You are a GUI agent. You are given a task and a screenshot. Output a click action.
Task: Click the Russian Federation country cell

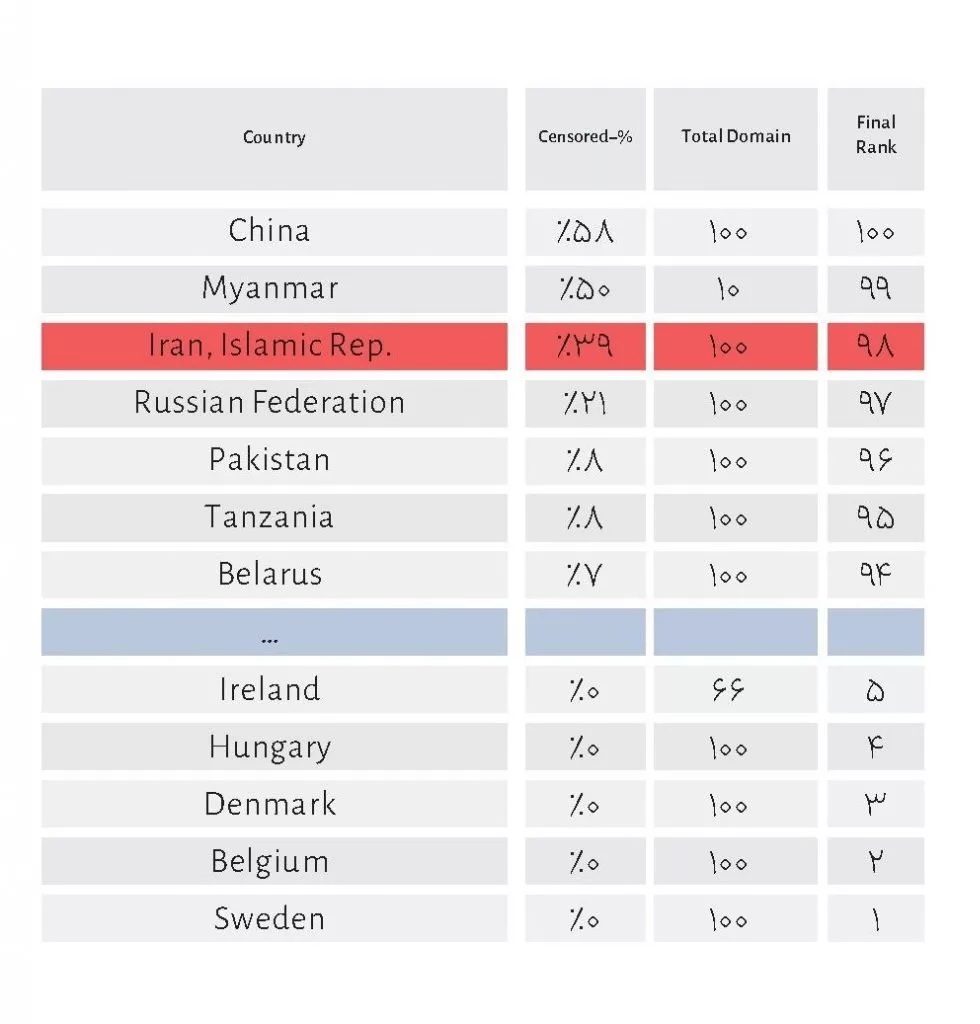(270, 403)
